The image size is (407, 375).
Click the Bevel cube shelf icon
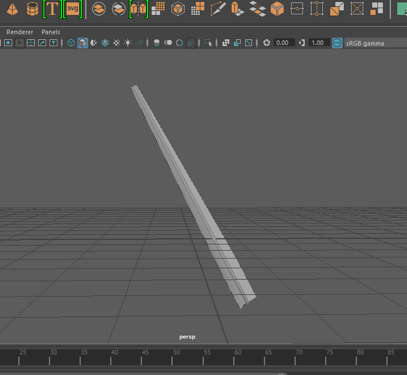277,9
